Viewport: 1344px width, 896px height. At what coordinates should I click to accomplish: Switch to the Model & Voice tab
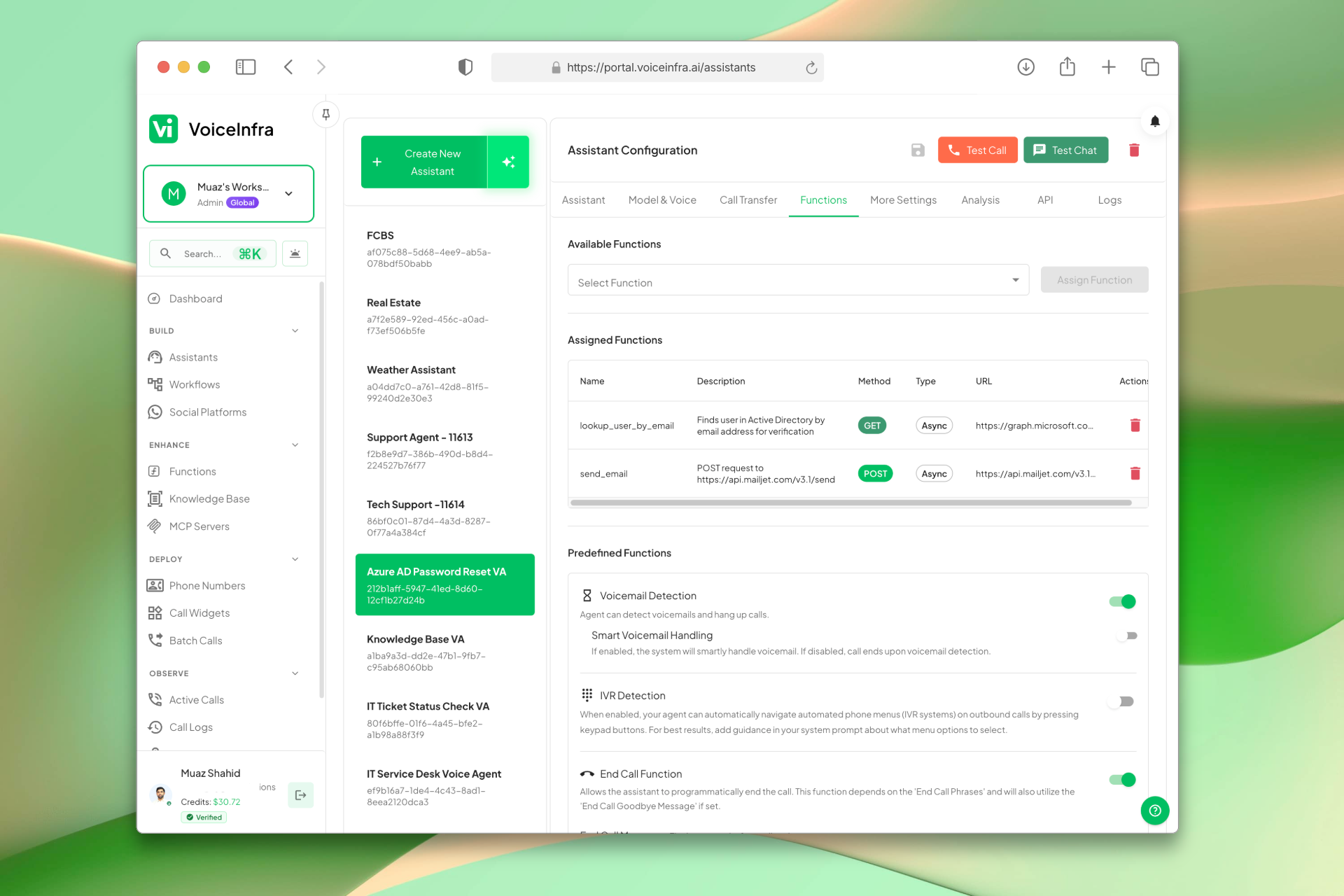pyautogui.click(x=662, y=200)
